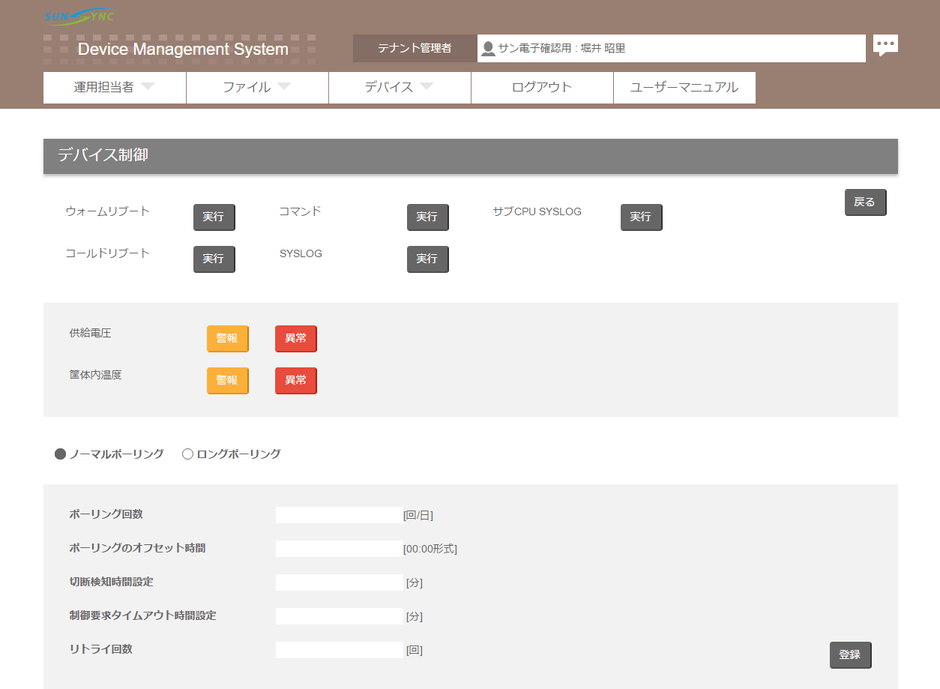
Task: Click the ログアウト menu item
Action: (x=541, y=87)
